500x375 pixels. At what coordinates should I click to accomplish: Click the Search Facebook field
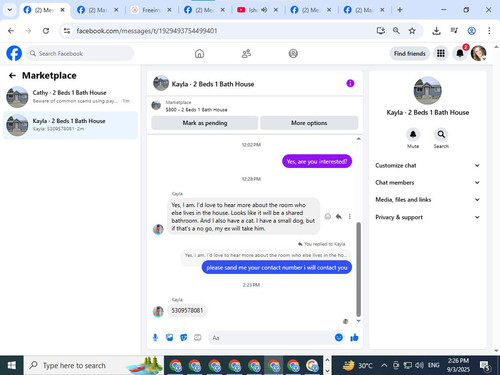pos(80,53)
